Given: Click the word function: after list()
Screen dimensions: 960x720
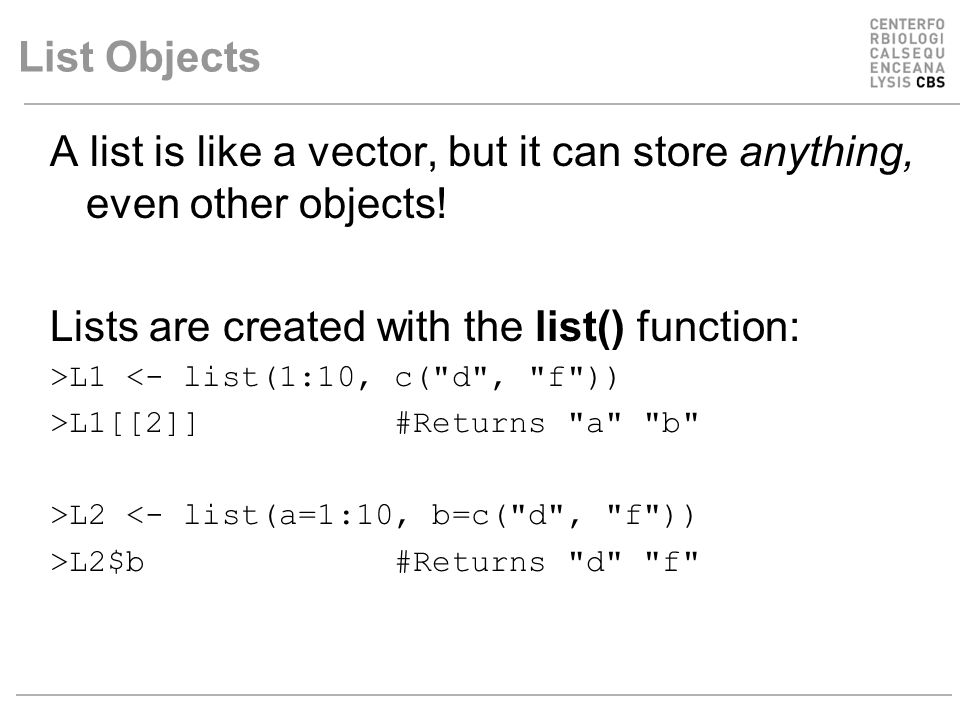Looking at the screenshot, I should 718,326.
